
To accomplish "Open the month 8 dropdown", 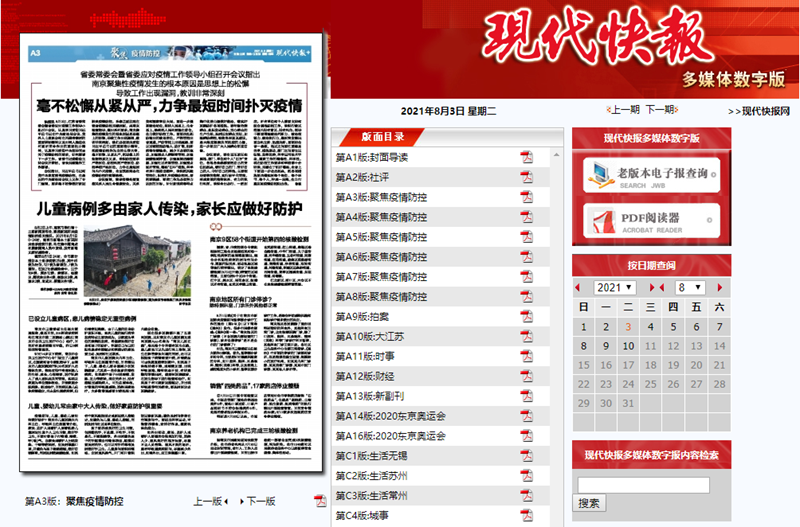I will point(690,288).
